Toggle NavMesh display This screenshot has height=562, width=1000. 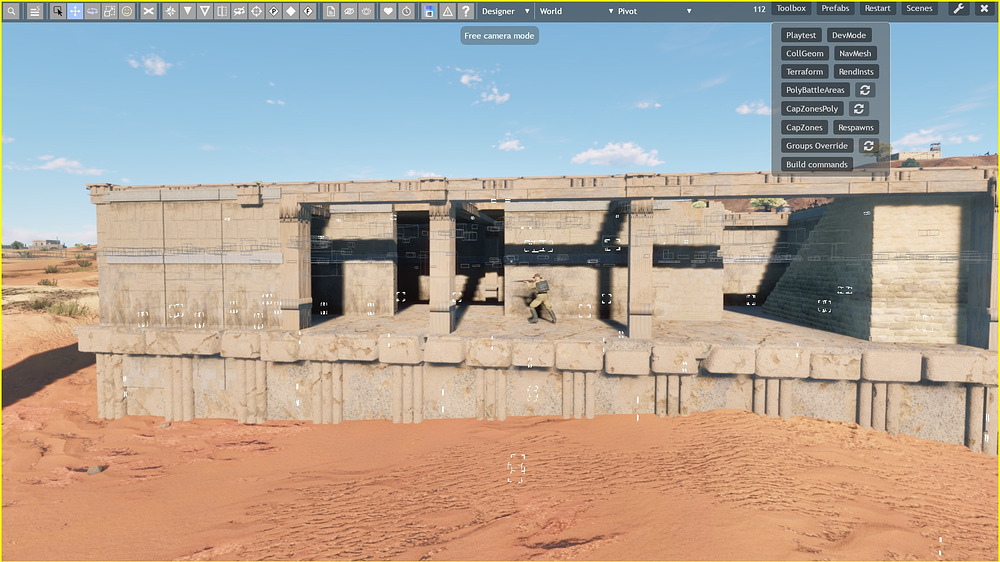click(x=855, y=54)
